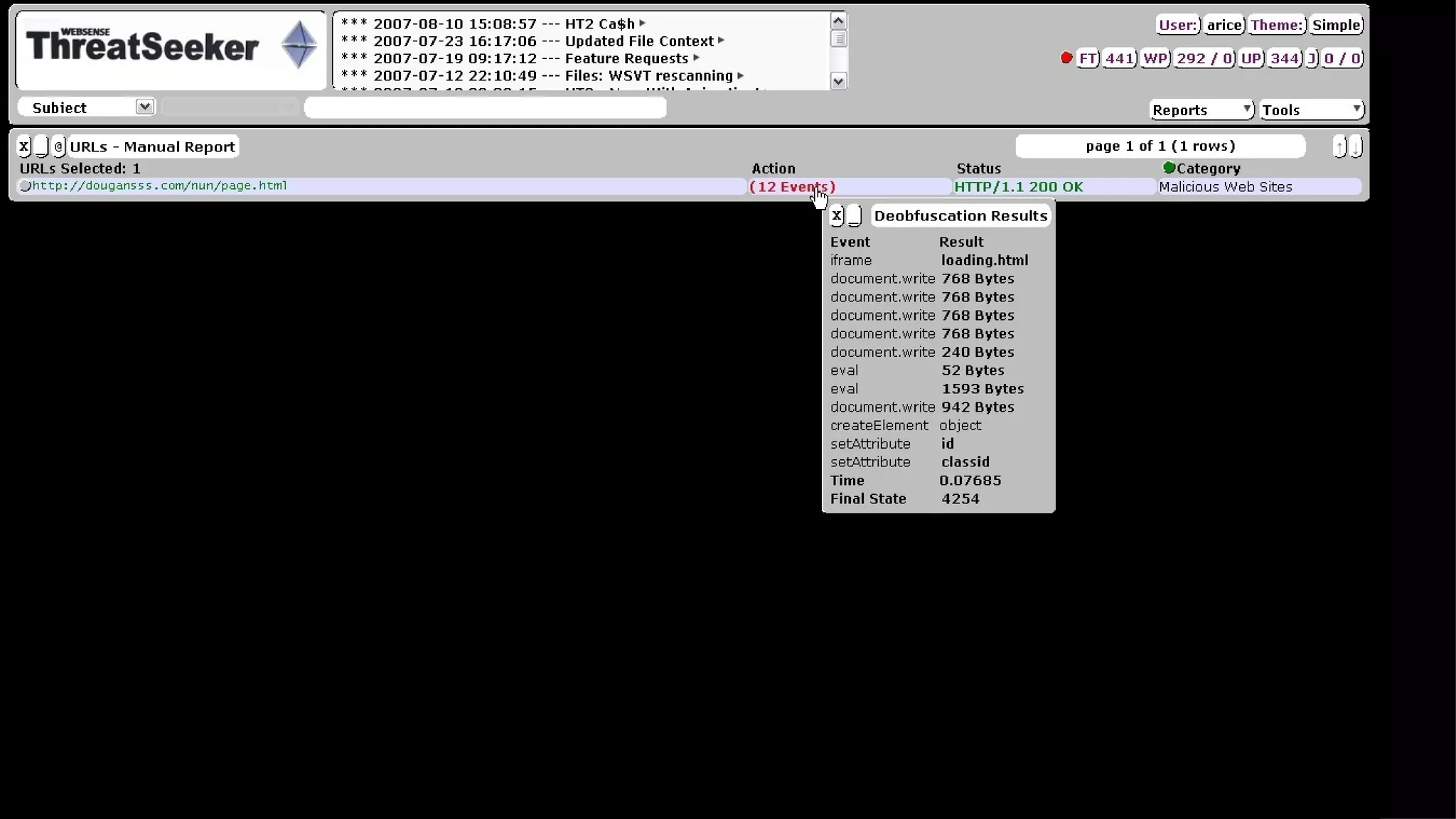
Task: Click the page down arrow icon
Action: click(1356, 146)
